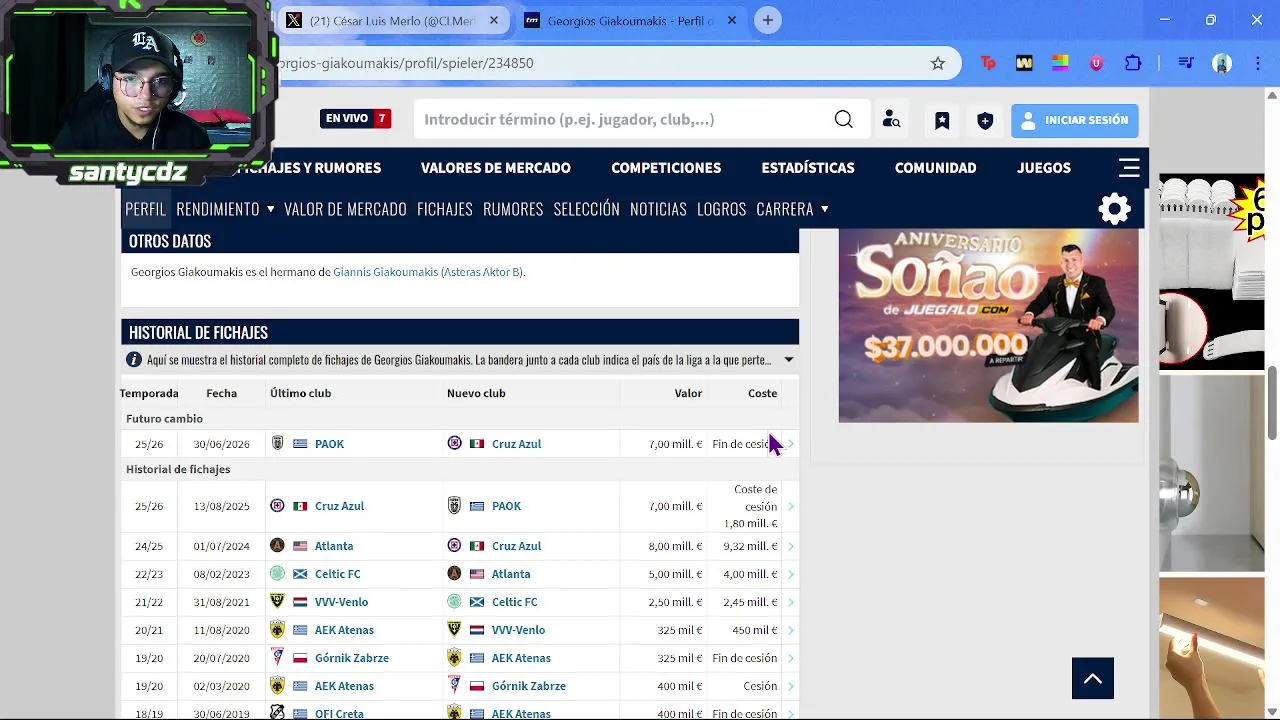
Task: Open the hamburger menu icon
Action: (x=1129, y=168)
